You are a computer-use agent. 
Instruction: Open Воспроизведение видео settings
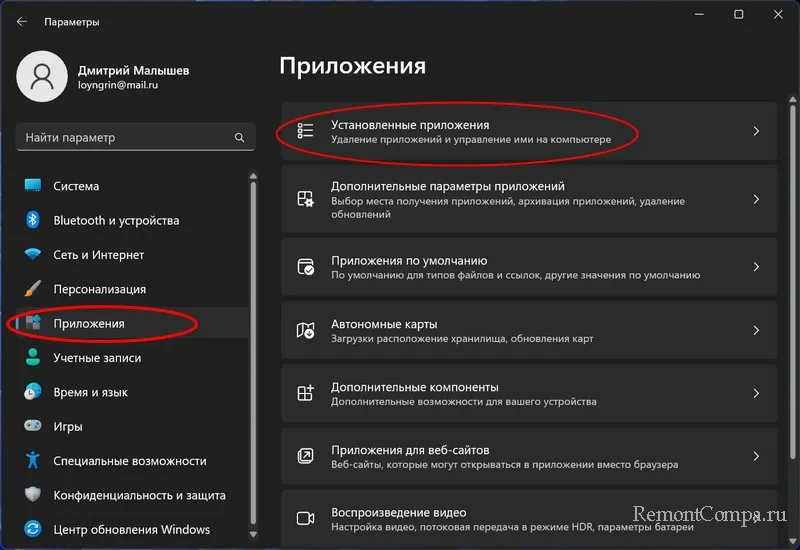[529, 518]
